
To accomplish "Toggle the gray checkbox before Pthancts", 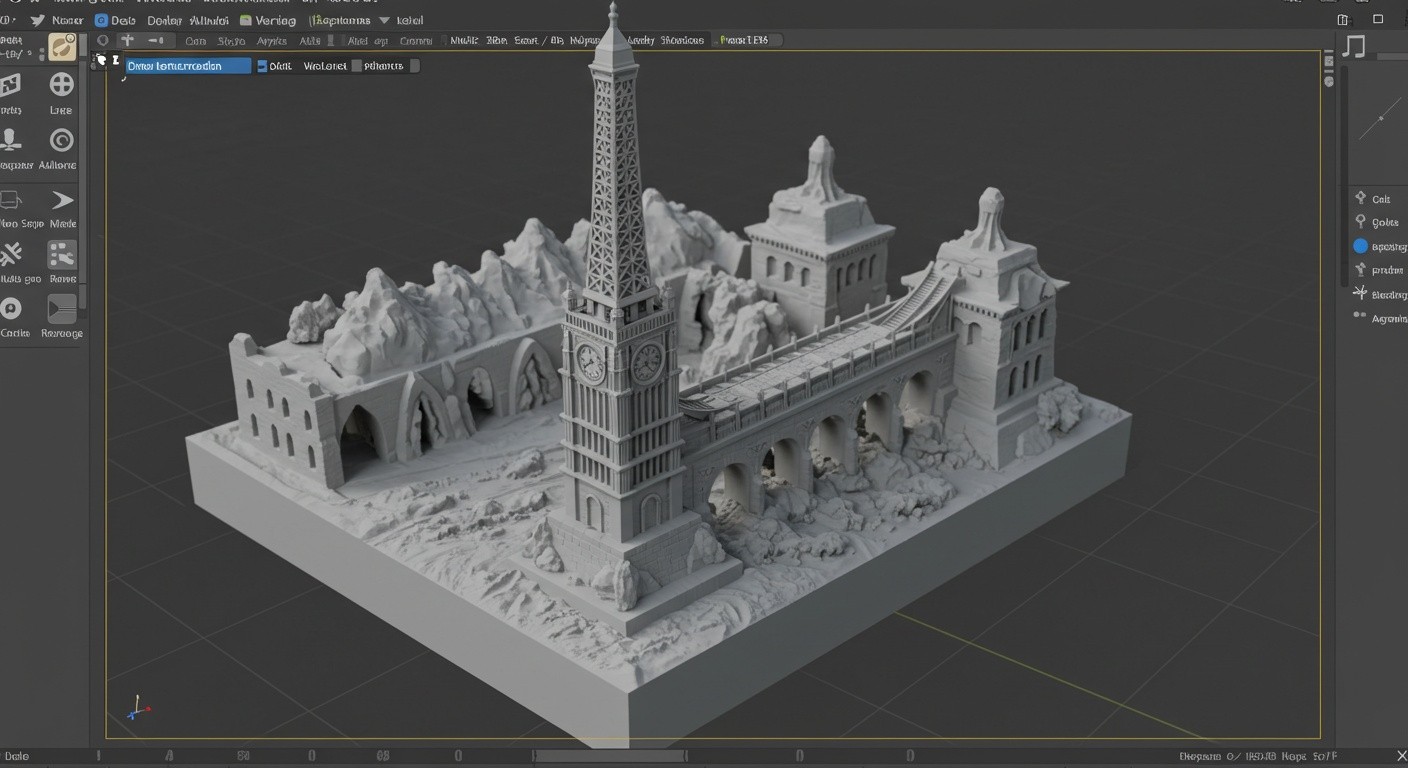I will (356, 66).
